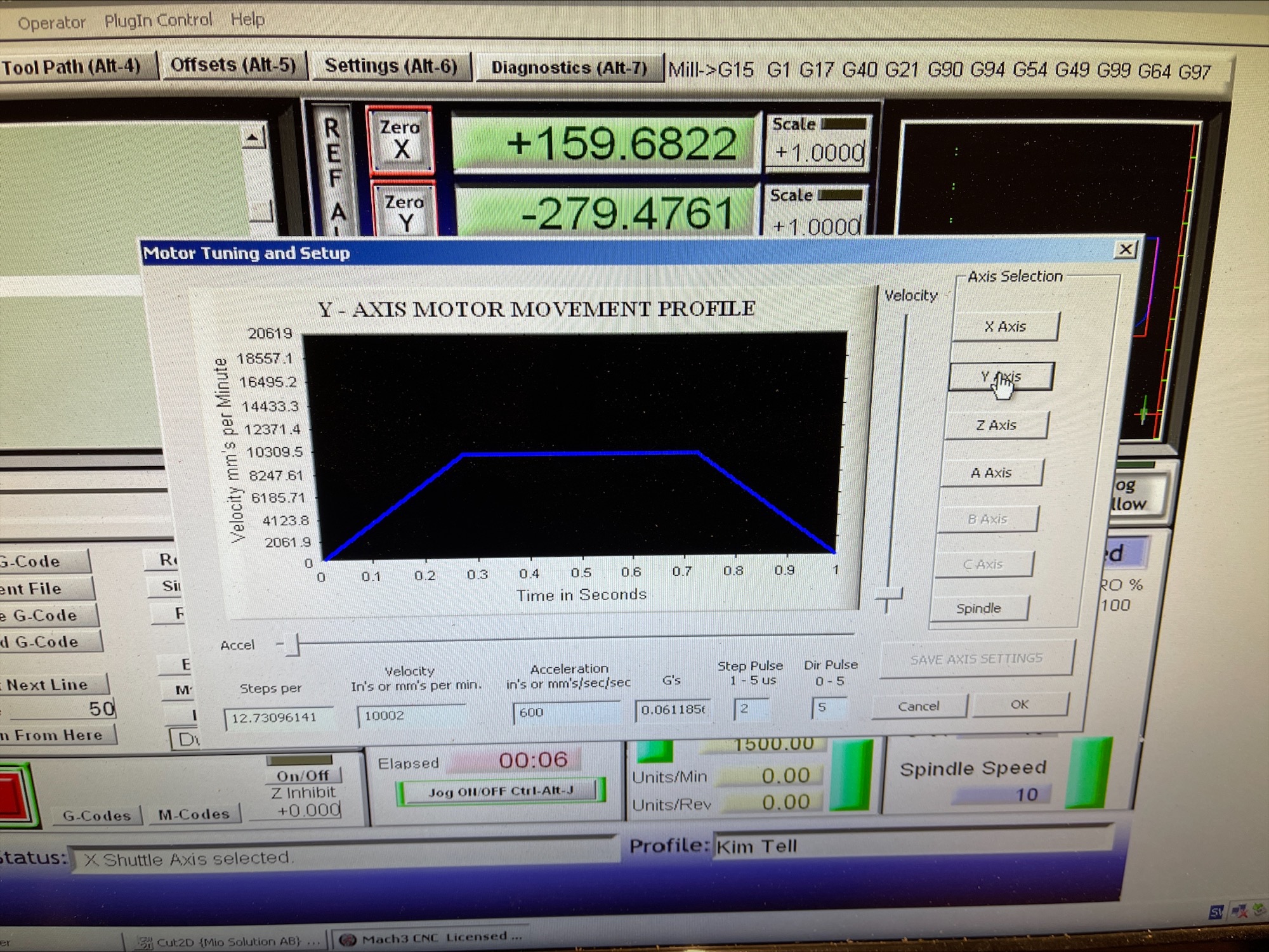Open the PlugIn Control menu
Image resolution: width=1269 pixels, height=952 pixels.
coord(158,20)
